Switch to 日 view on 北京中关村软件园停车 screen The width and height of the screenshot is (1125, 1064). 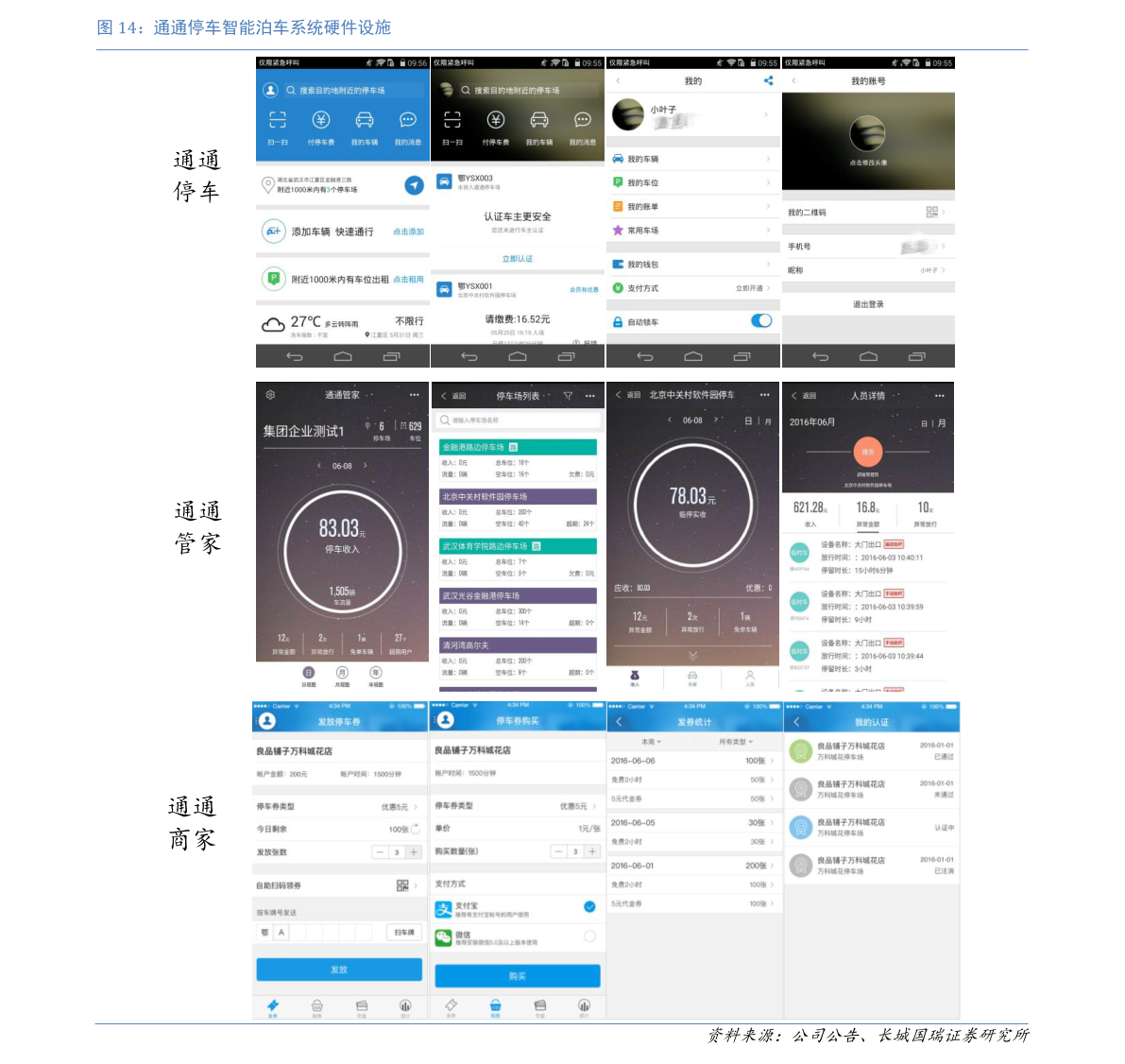pos(748,420)
